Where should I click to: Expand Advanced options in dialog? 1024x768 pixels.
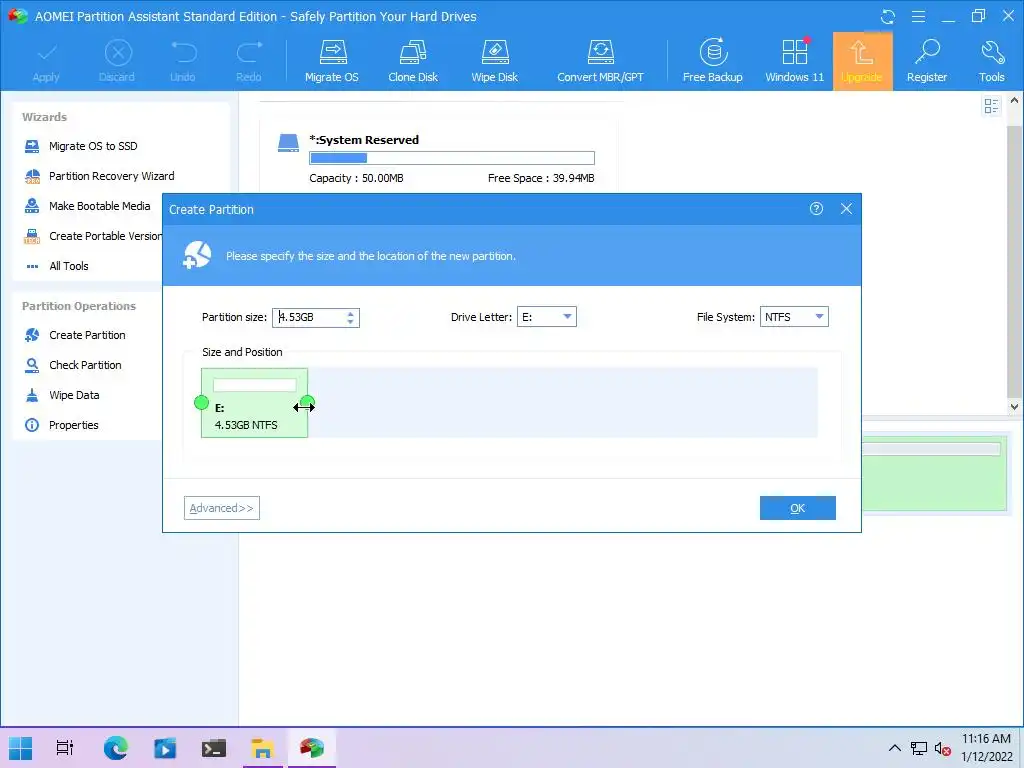pyautogui.click(x=222, y=508)
